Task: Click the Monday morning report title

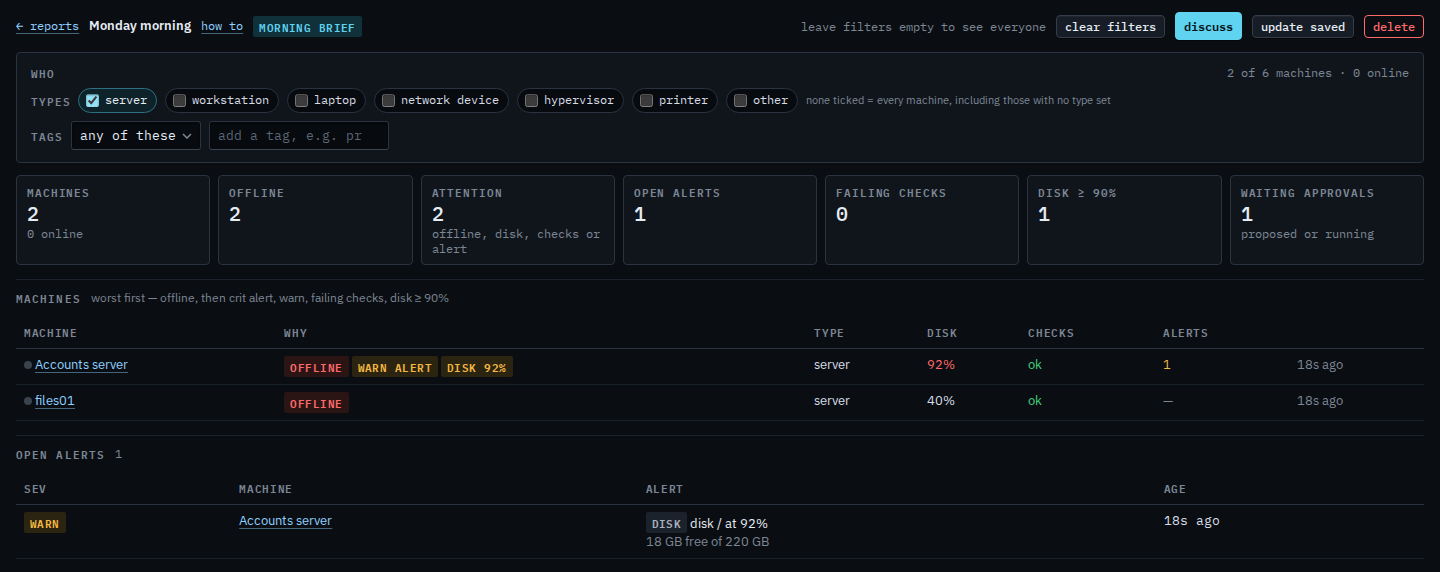Action: point(140,26)
